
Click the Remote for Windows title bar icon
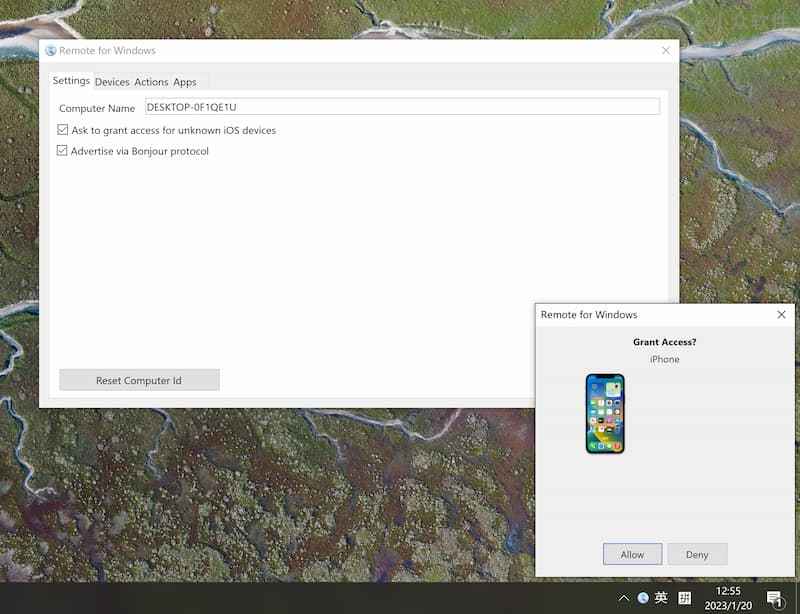click(x=50, y=51)
